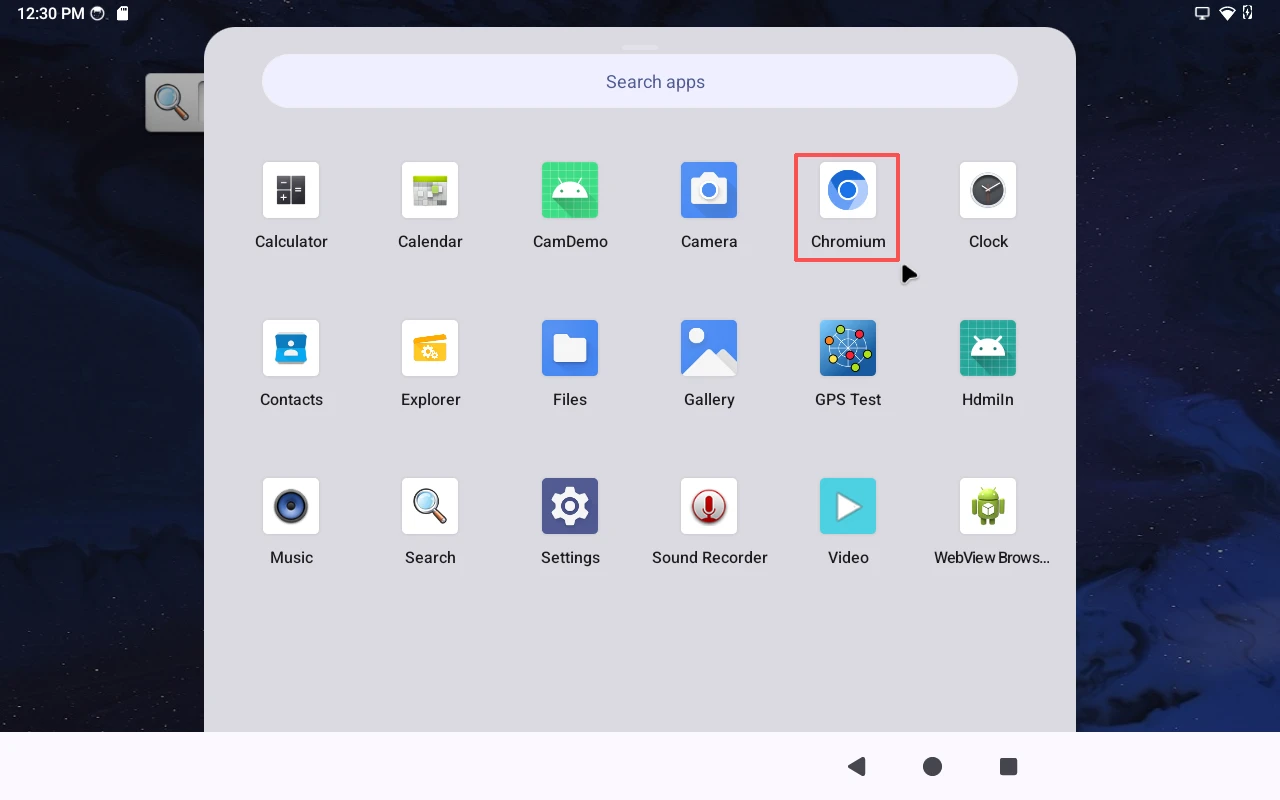Tap the Home navigation button
1280x800 pixels.
pyautogui.click(x=932, y=766)
